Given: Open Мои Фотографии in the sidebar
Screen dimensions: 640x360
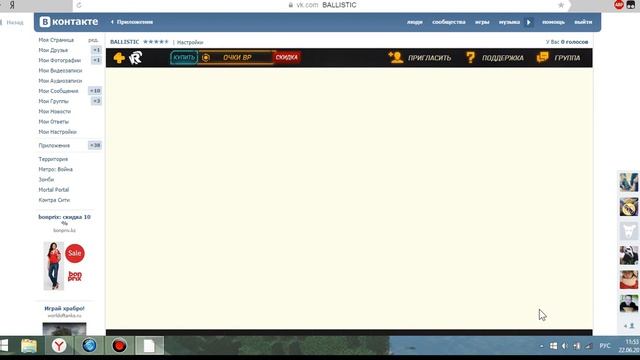Looking at the screenshot, I should [60, 60].
